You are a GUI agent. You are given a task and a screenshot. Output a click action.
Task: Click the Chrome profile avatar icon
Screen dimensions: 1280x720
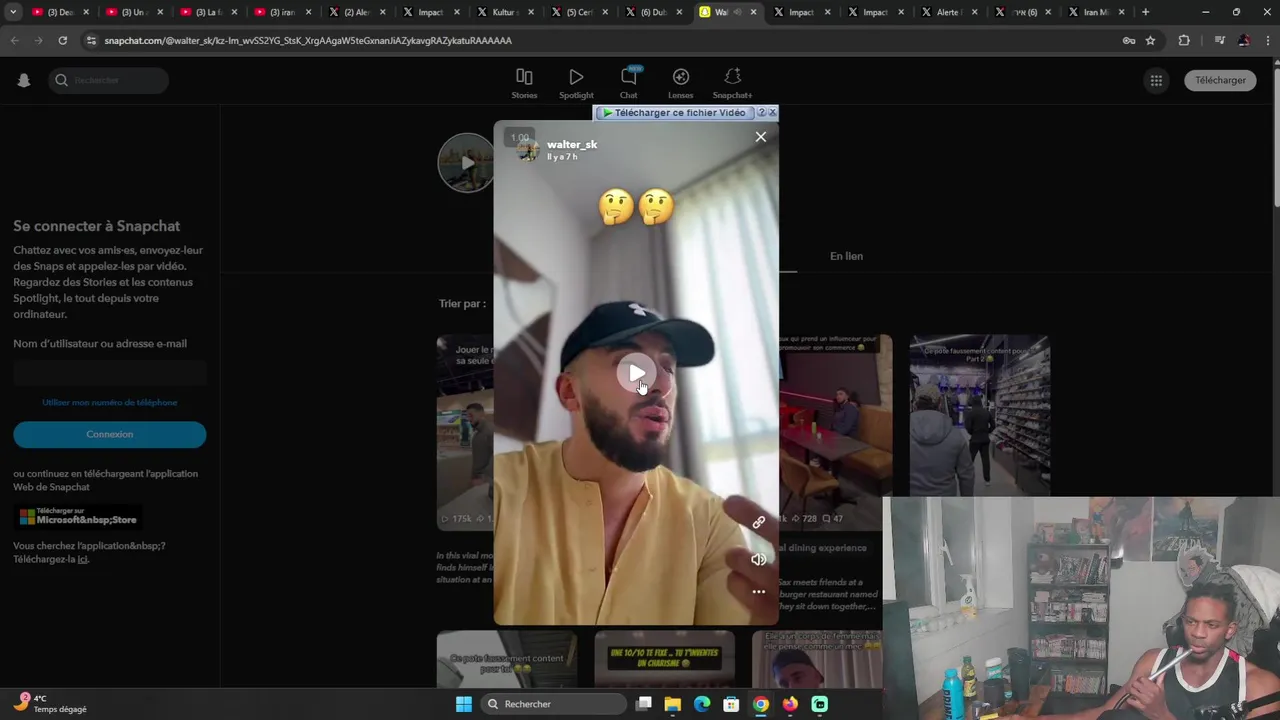(x=1244, y=40)
